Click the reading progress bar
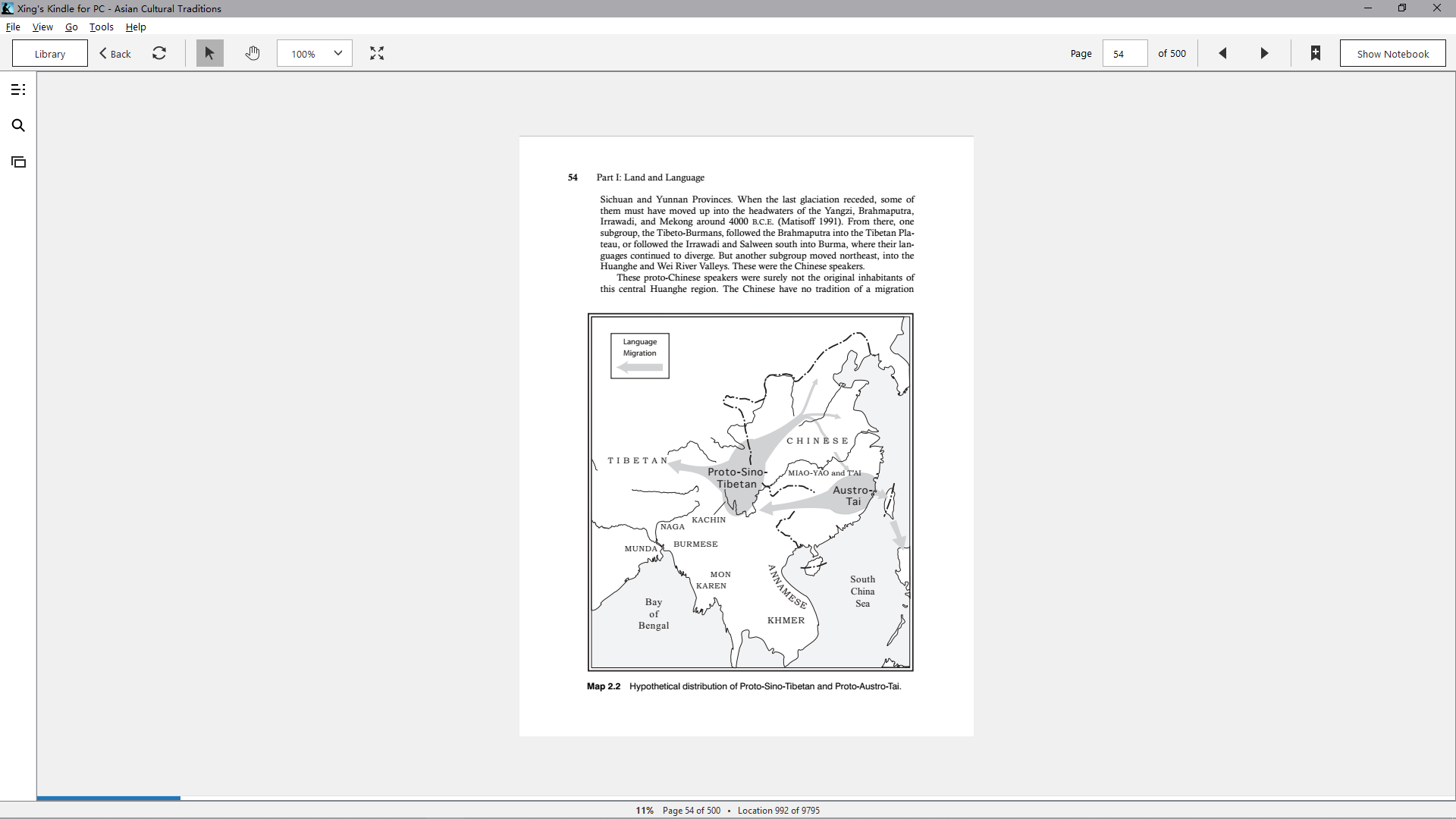The width and height of the screenshot is (1456, 819). click(x=746, y=798)
